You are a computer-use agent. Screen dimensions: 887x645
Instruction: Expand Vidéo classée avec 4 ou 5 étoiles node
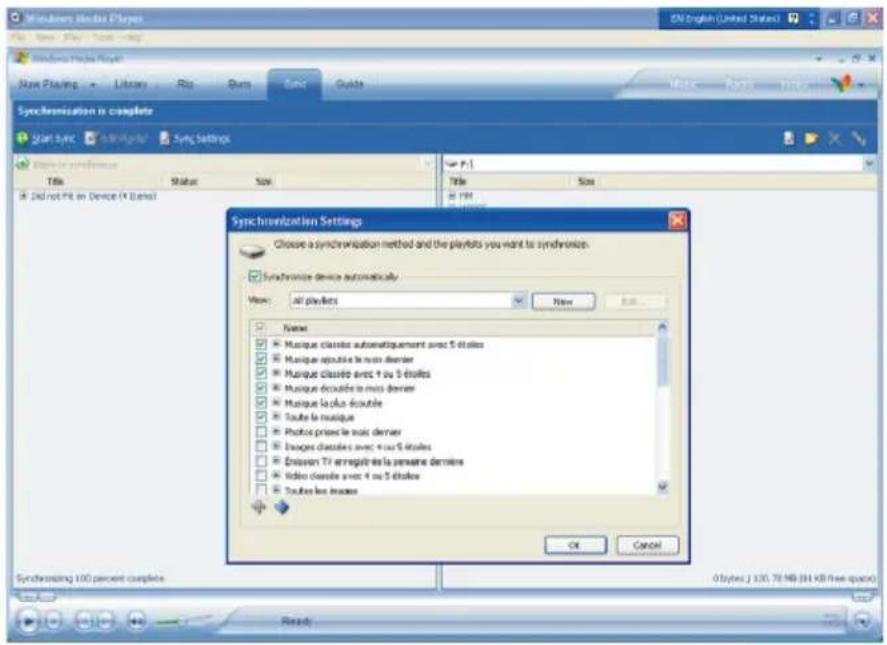tap(276, 475)
